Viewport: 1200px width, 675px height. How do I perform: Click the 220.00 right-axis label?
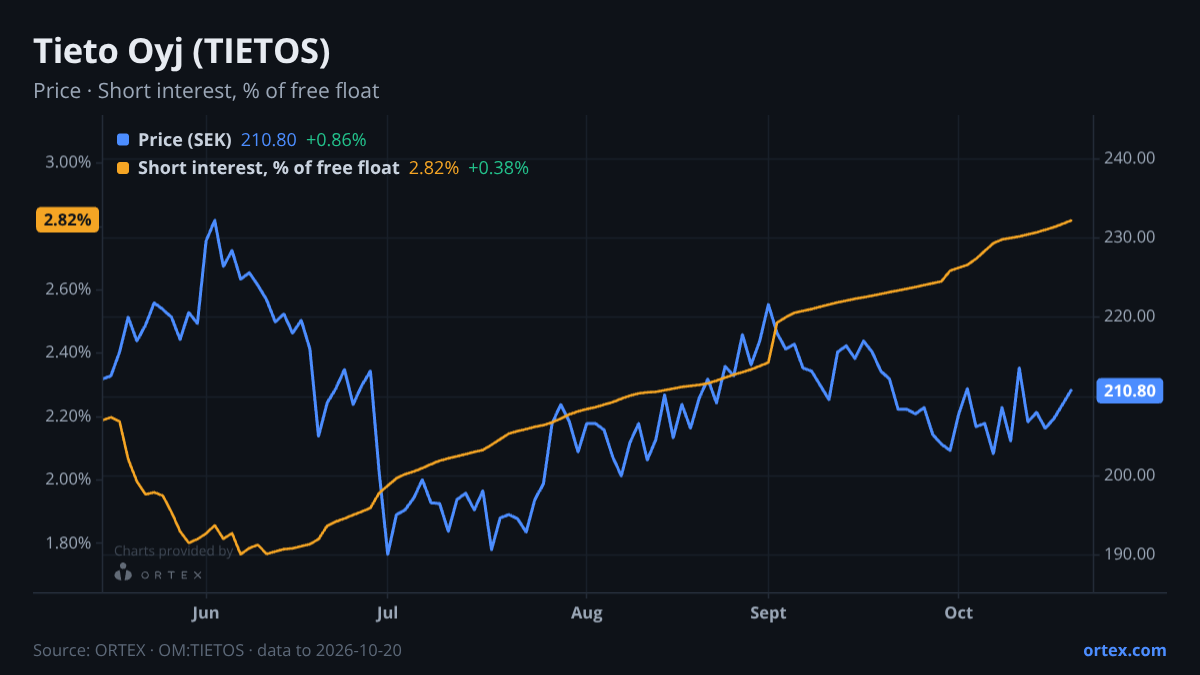point(1130,316)
